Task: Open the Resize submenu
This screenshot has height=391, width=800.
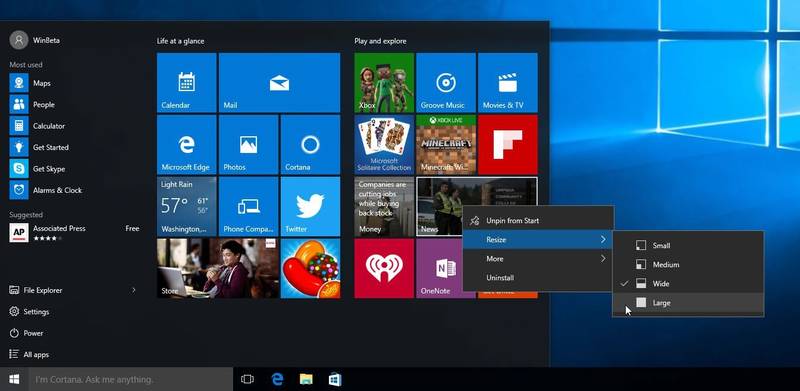Action: pyautogui.click(x=538, y=239)
